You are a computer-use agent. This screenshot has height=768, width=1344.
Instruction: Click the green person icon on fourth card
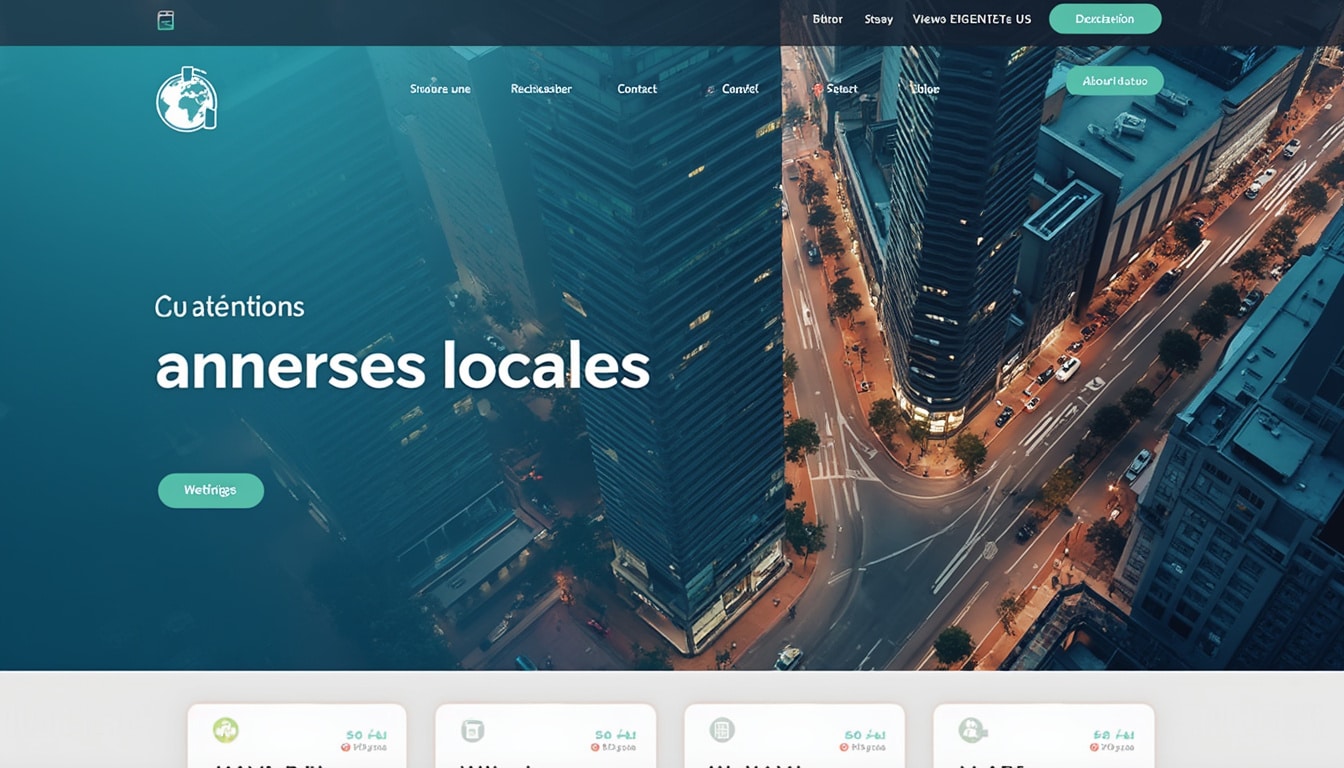[972, 730]
